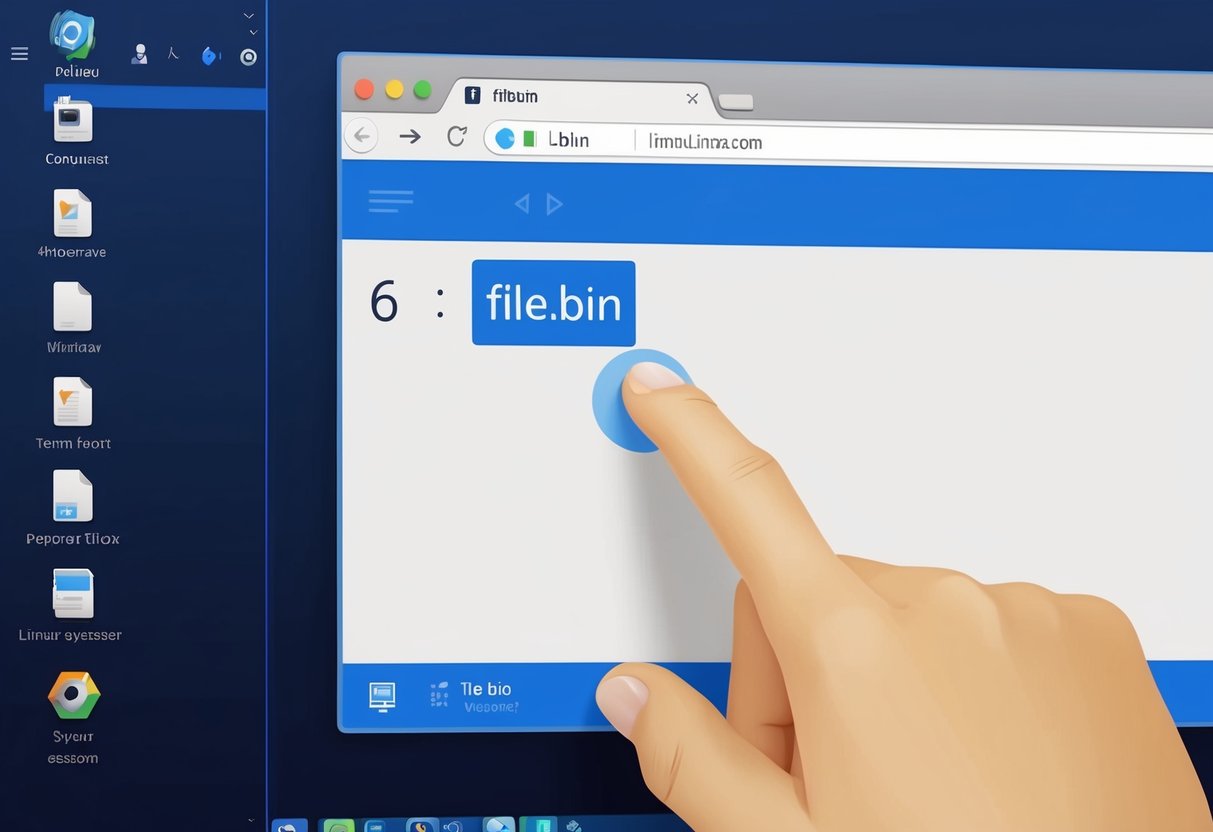This screenshot has height=832, width=1213.
Task: Open the hamburger menu in the top-left corner
Action: coord(19,53)
